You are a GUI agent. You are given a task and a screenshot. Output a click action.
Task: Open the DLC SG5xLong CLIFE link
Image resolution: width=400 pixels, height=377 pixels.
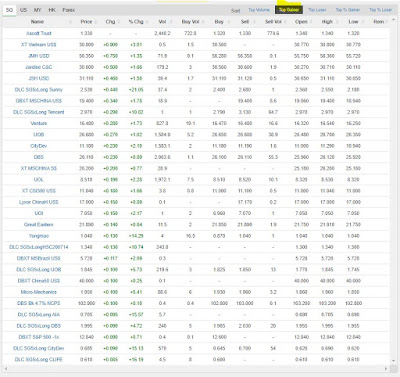[x=39, y=360]
